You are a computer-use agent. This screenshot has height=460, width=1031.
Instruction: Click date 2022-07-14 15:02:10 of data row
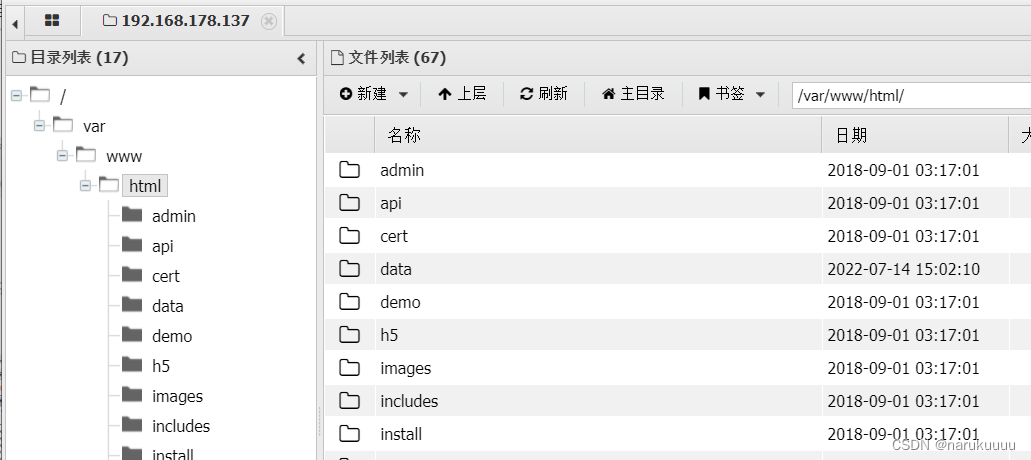903,269
